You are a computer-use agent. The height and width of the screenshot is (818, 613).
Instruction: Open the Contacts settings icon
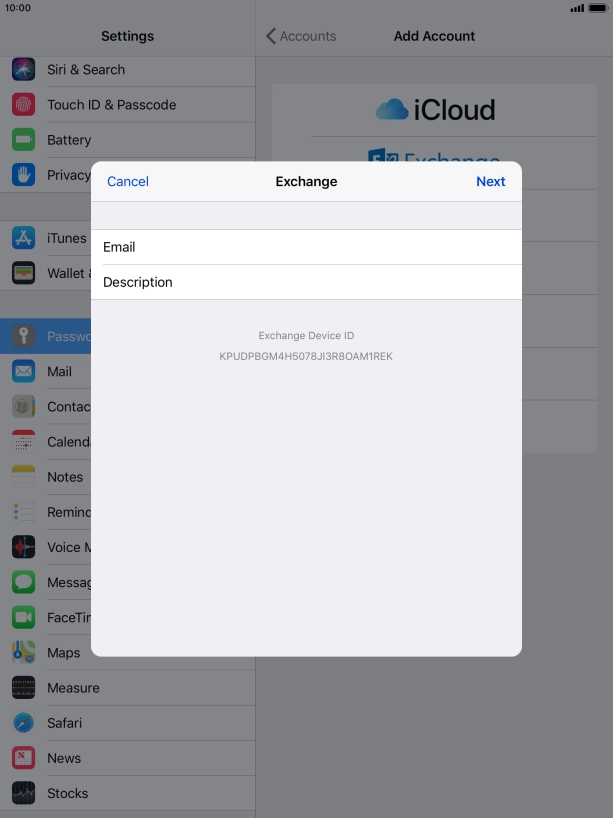[x=23, y=406]
